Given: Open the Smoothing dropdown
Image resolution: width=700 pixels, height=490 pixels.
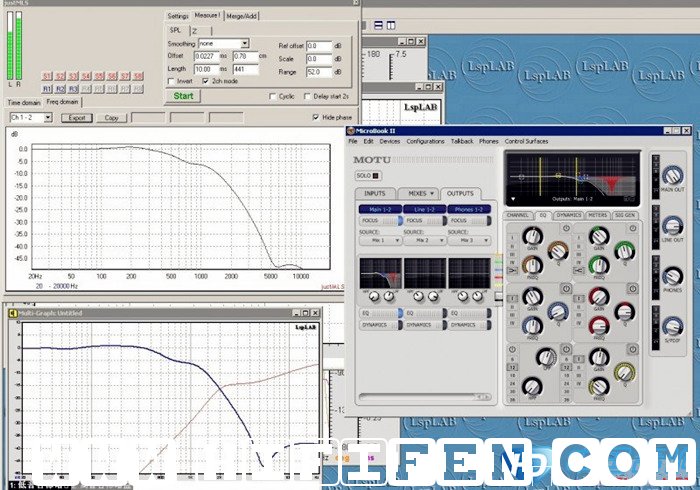Looking at the screenshot, I should click(245, 44).
